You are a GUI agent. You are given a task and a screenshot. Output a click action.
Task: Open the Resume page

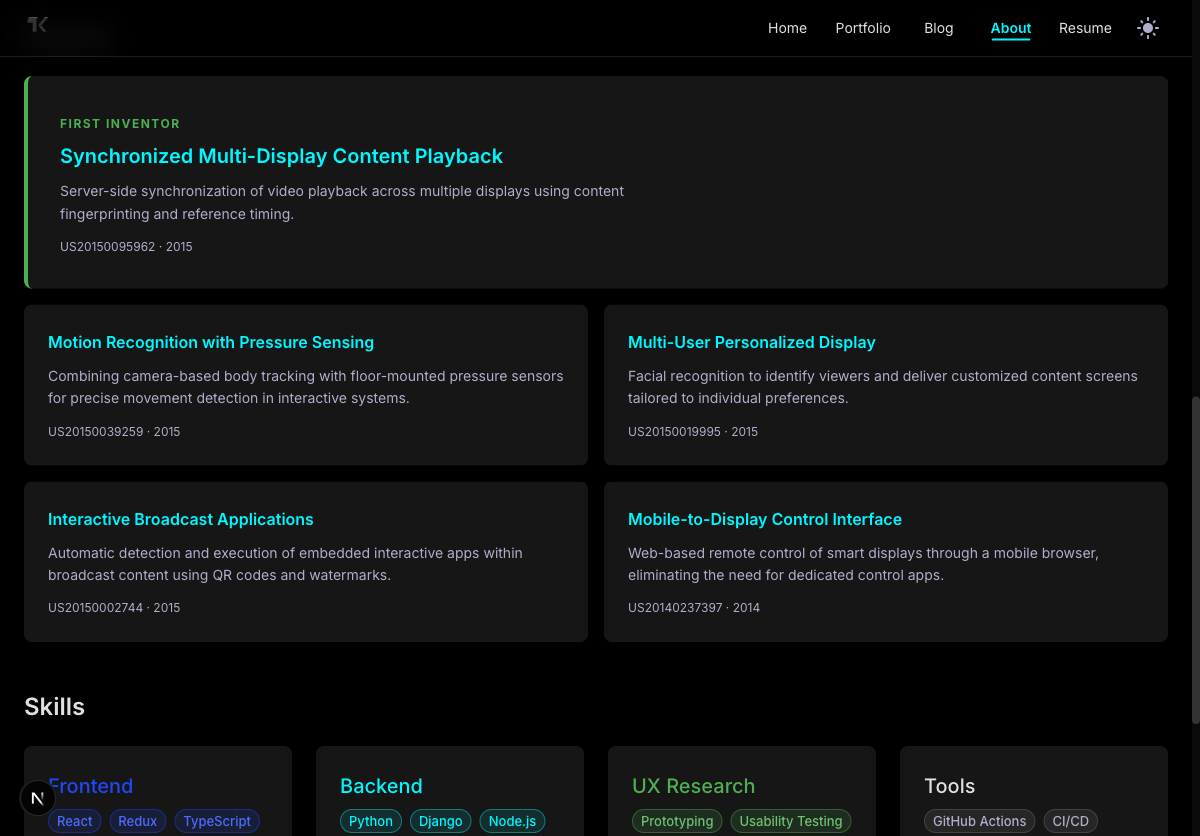pos(1085,28)
